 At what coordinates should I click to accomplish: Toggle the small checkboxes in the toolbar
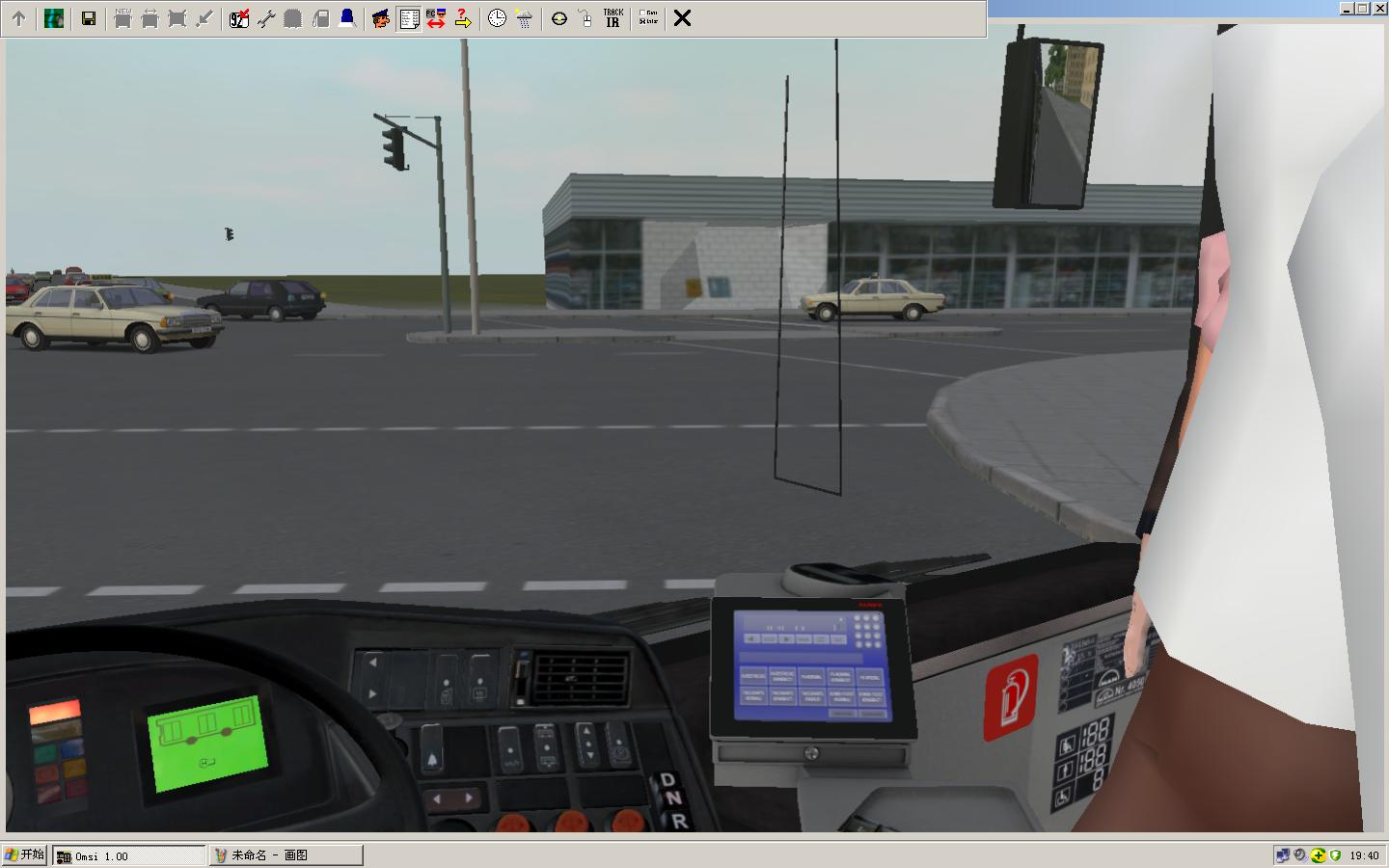(648, 18)
